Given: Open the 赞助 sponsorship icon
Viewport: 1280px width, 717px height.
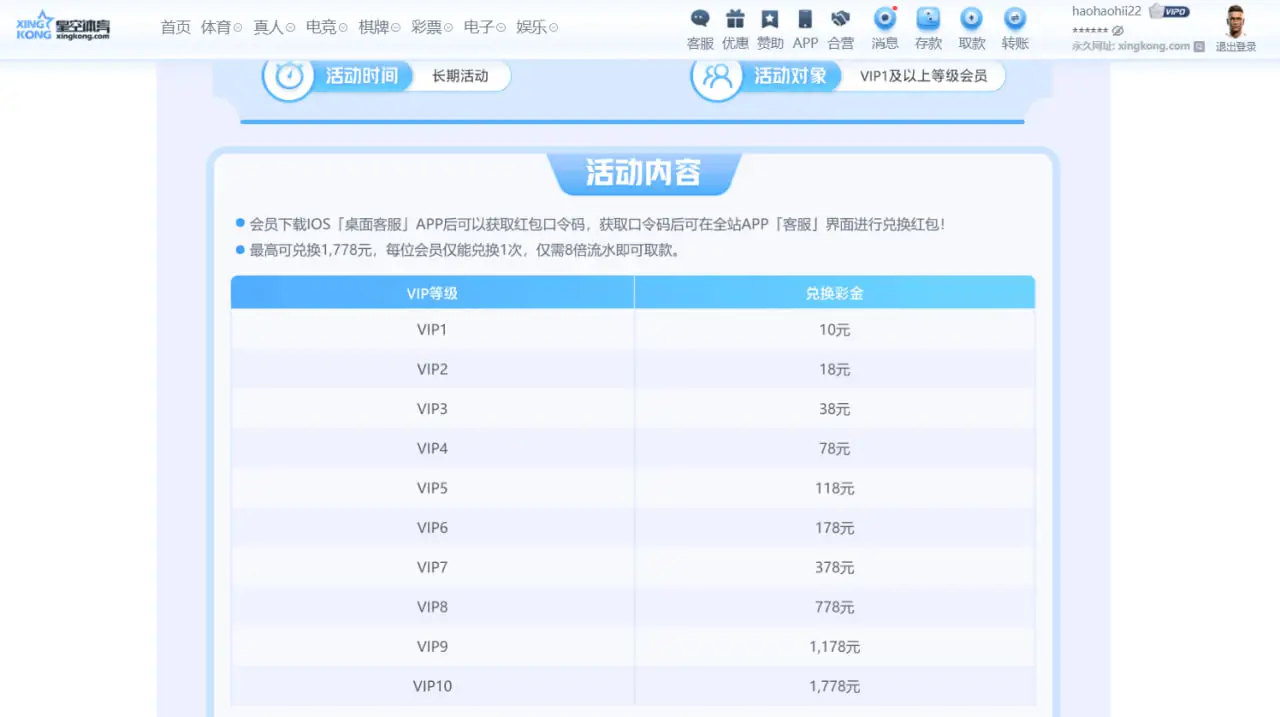Looking at the screenshot, I should click(x=769, y=19).
